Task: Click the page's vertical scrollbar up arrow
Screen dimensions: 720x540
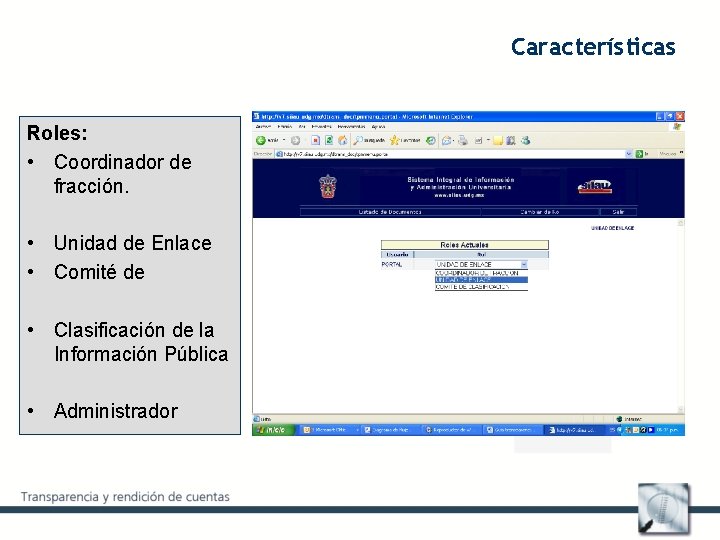Action: (681, 223)
